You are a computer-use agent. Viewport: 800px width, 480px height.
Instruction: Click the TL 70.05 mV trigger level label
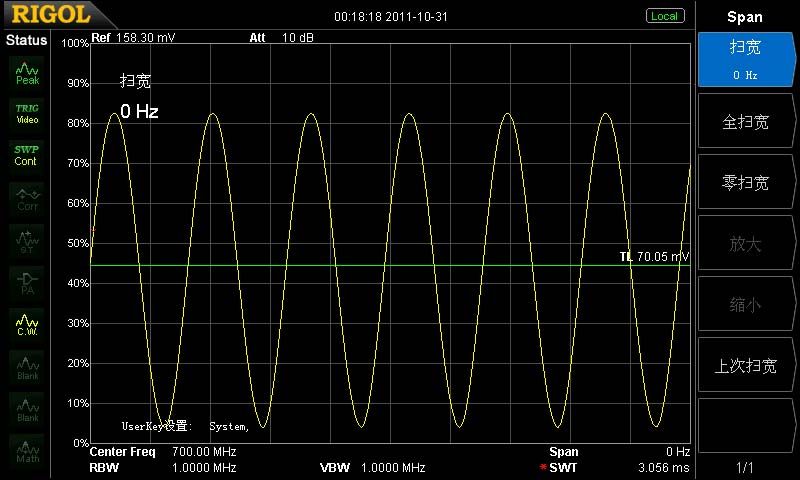[654, 257]
